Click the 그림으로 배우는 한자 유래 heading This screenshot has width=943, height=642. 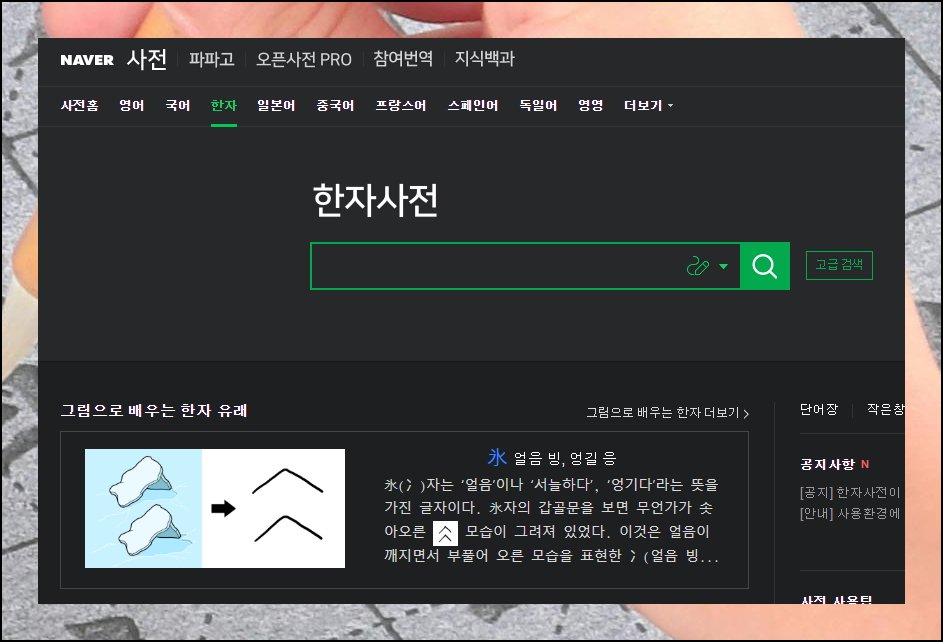[x=154, y=411]
